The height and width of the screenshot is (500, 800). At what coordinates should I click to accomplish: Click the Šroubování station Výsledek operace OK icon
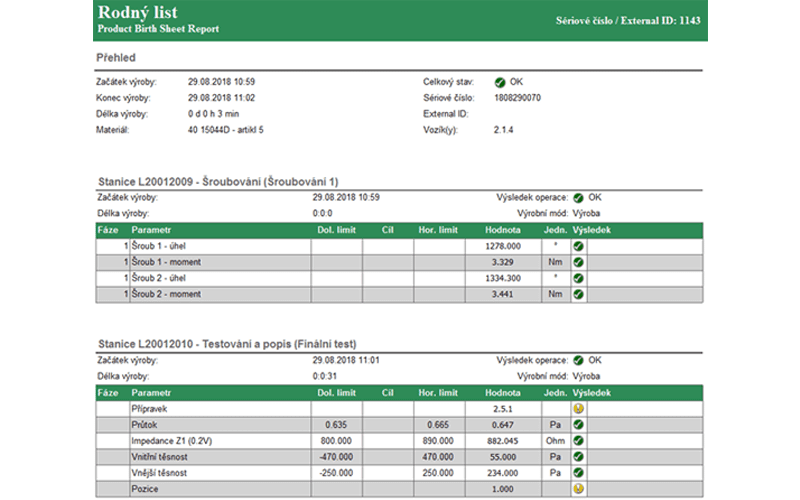[x=580, y=198]
